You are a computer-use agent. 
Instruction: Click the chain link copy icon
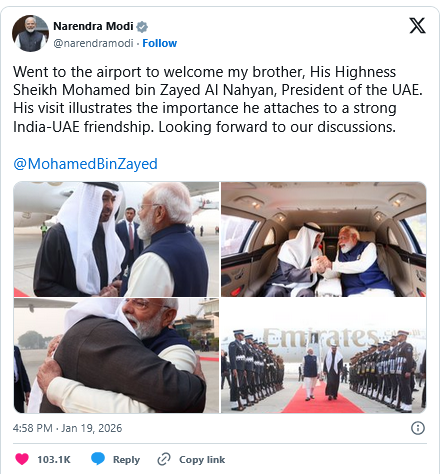click(x=164, y=459)
